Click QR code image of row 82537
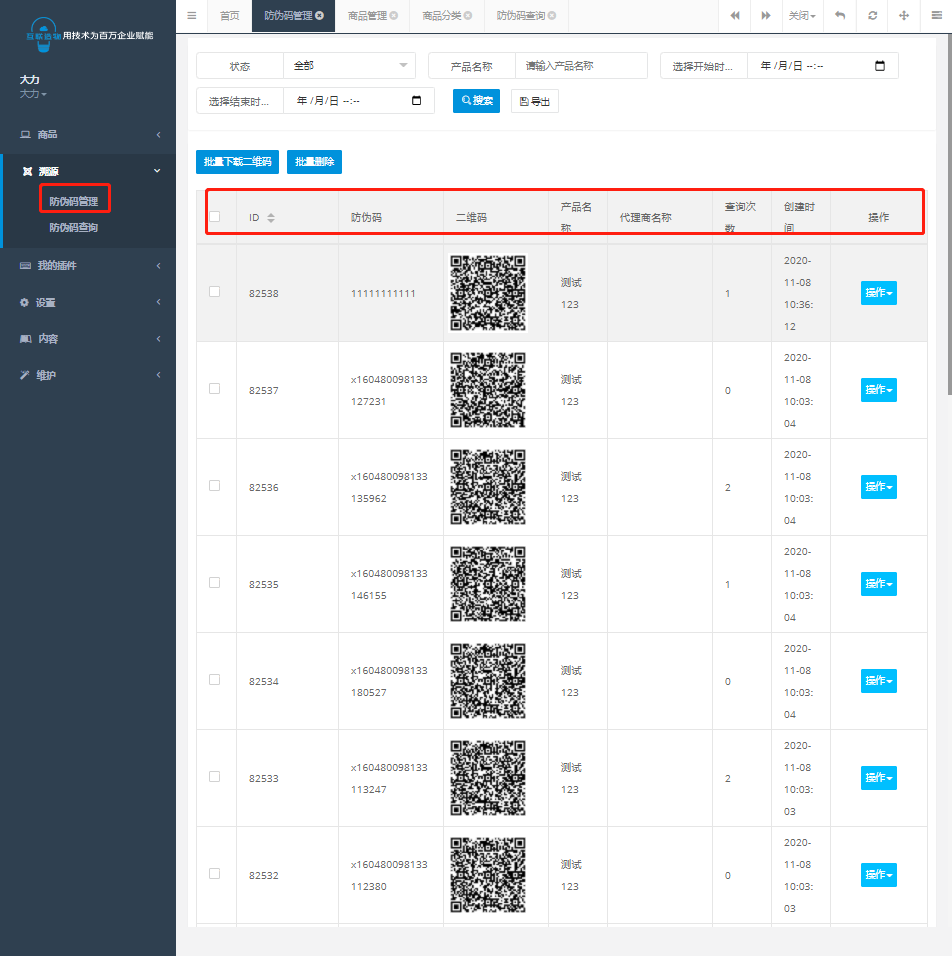 [x=488, y=390]
